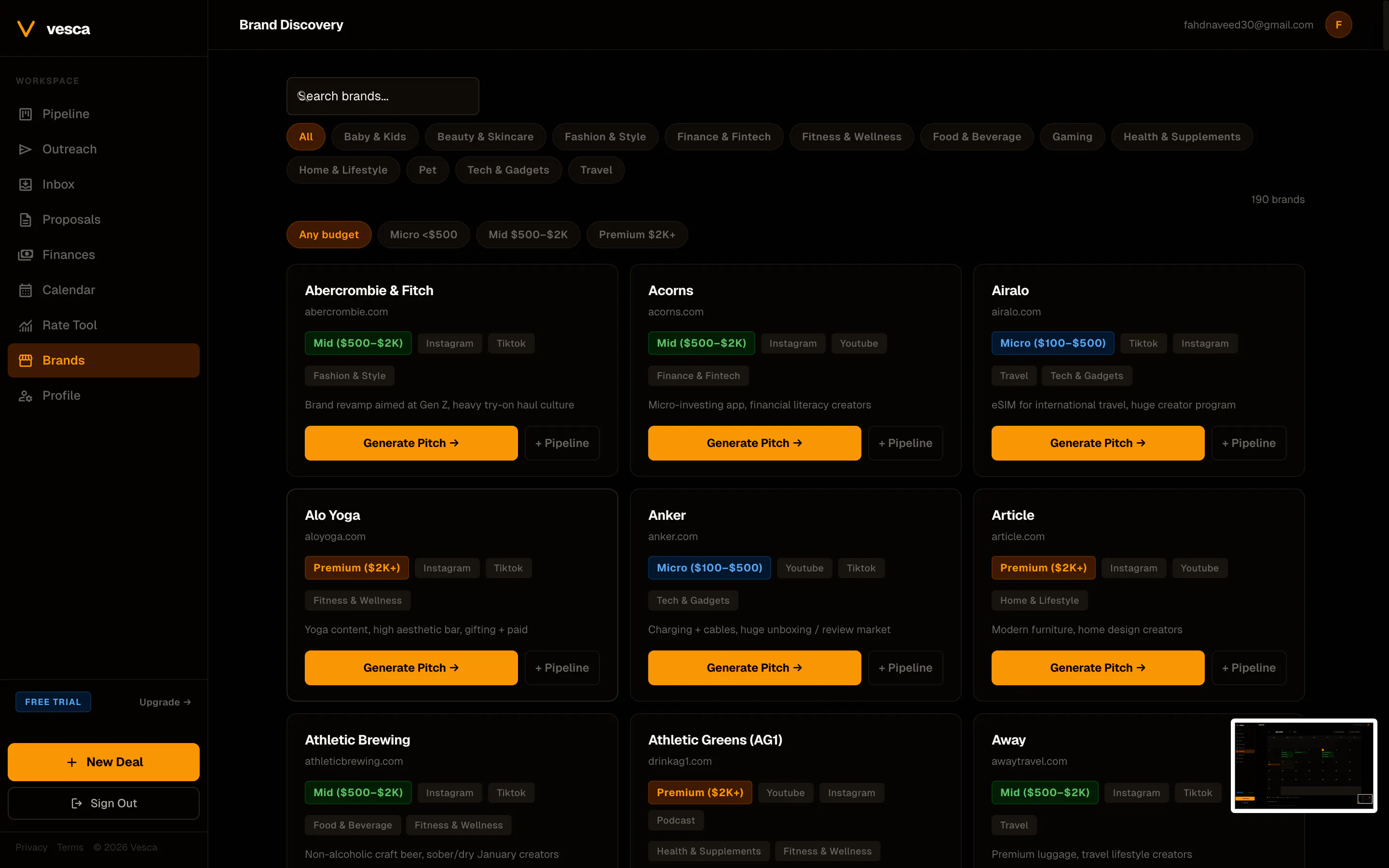Generate Pitch for Anker

coord(754,668)
